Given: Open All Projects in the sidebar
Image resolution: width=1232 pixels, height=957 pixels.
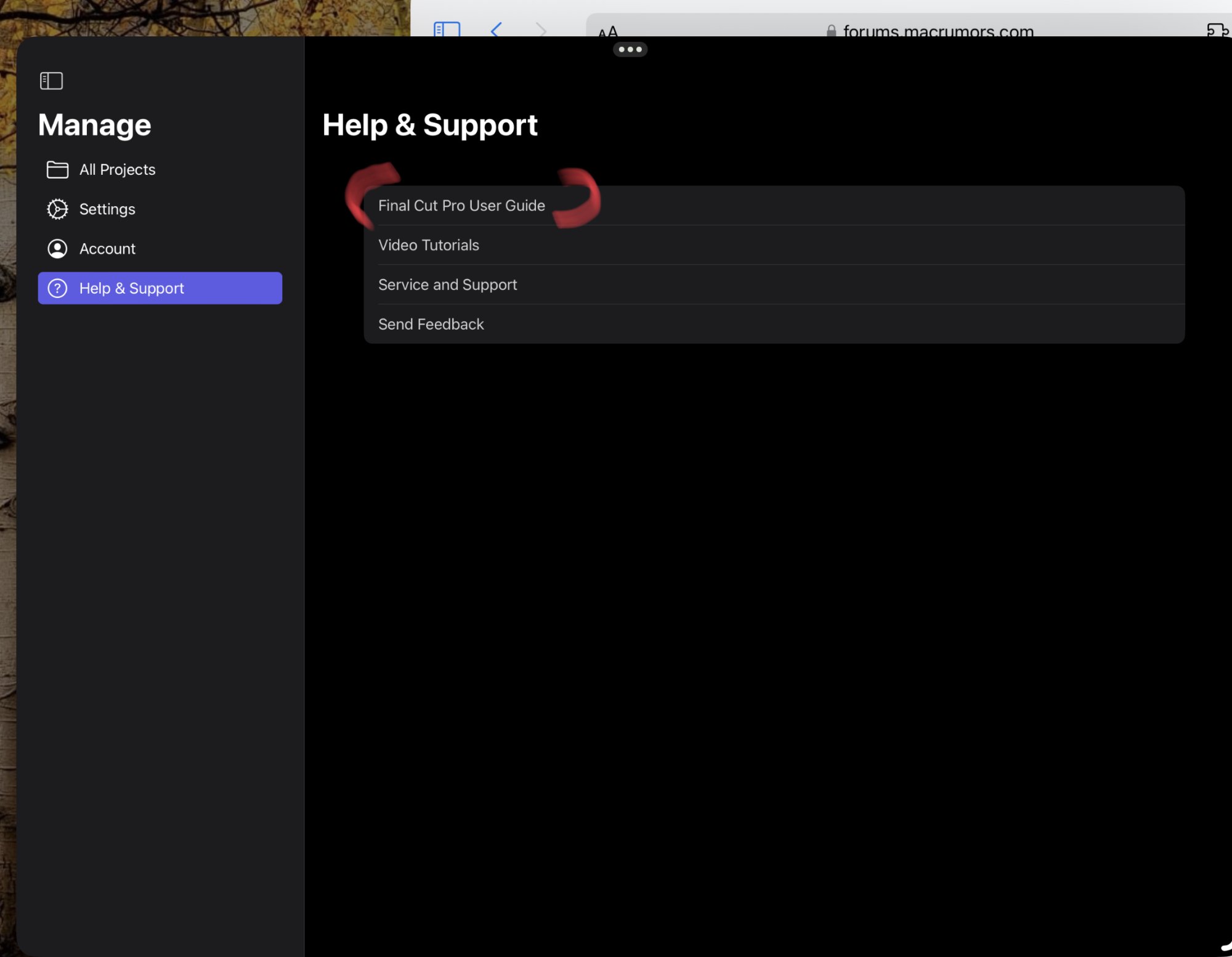Looking at the screenshot, I should pos(160,169).
